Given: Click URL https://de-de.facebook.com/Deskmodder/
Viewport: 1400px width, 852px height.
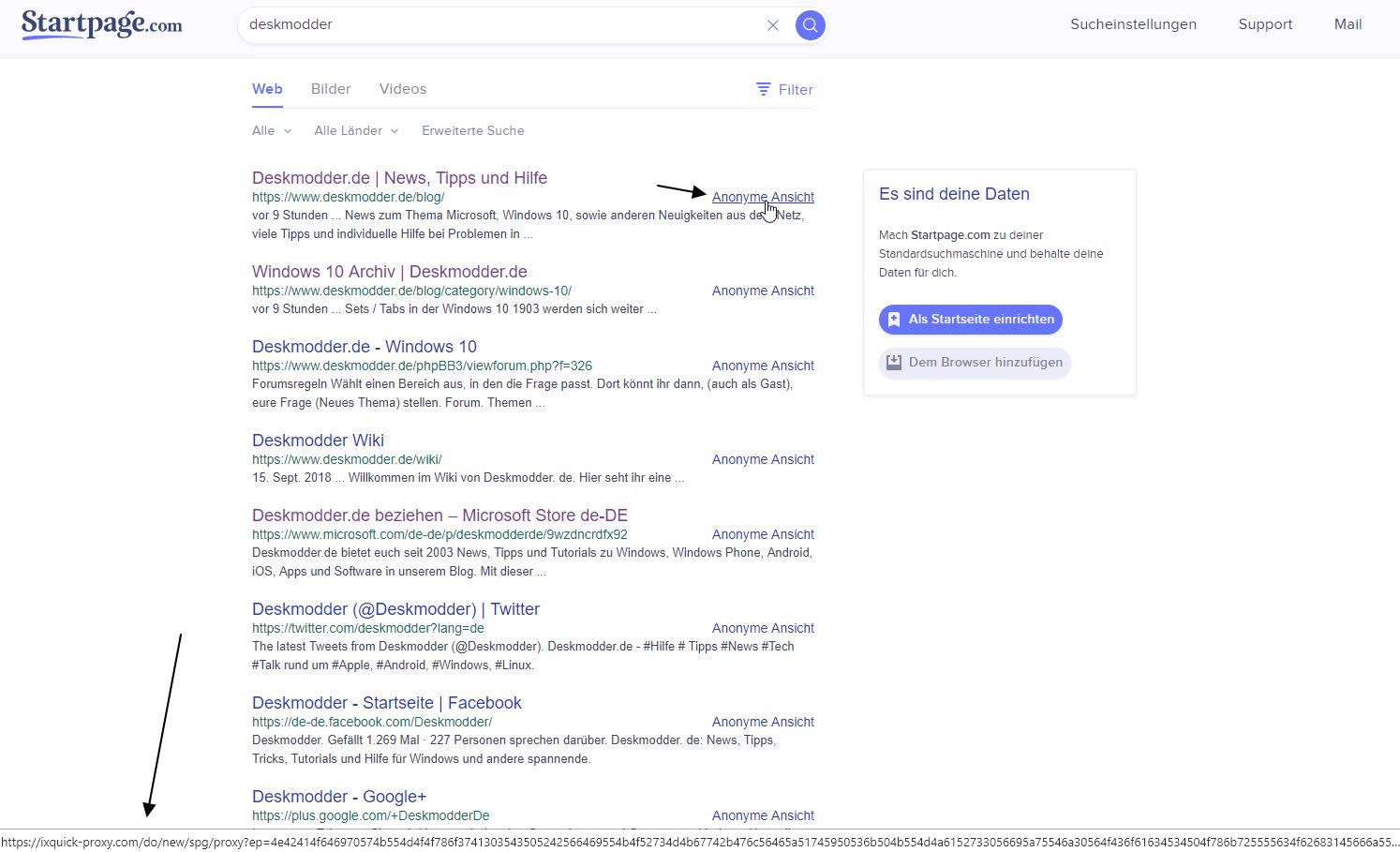Looking at the screenshot, I should (372, 722).
